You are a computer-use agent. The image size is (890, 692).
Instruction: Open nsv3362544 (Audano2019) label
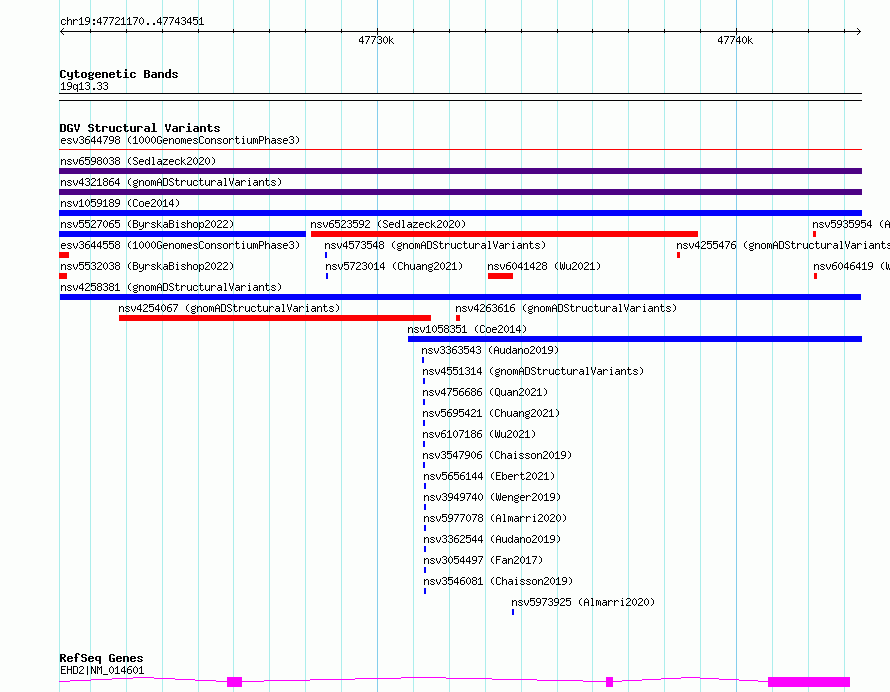click(x=492, y=539)
